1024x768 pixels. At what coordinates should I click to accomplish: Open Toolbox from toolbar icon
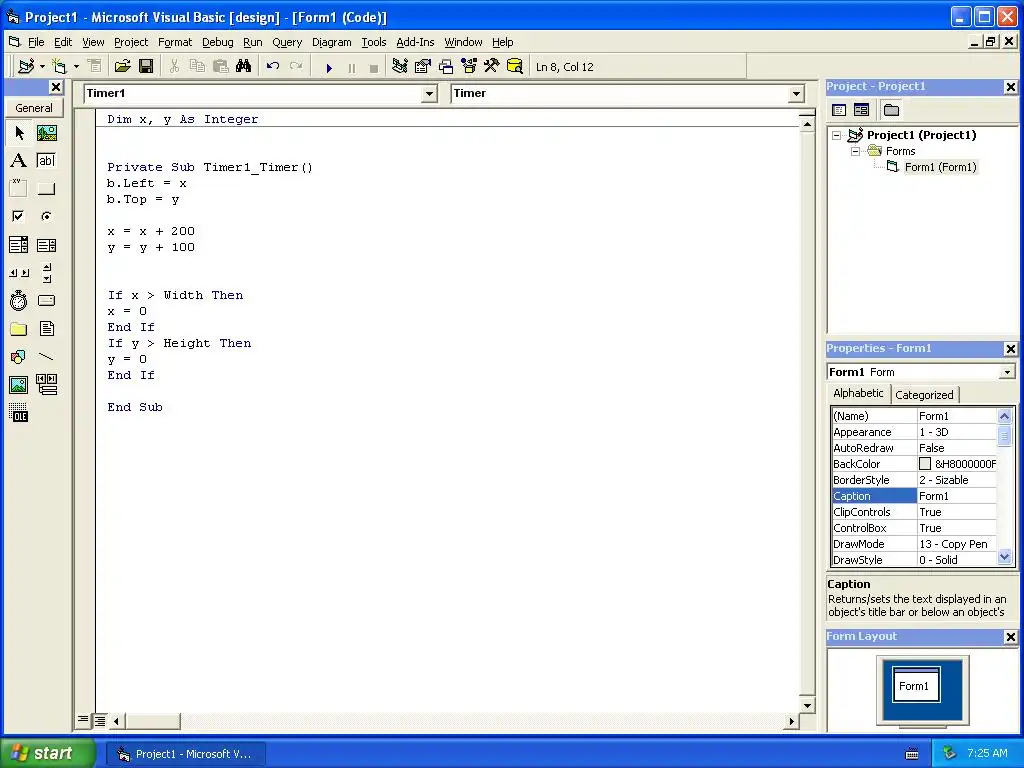point(492,66)
